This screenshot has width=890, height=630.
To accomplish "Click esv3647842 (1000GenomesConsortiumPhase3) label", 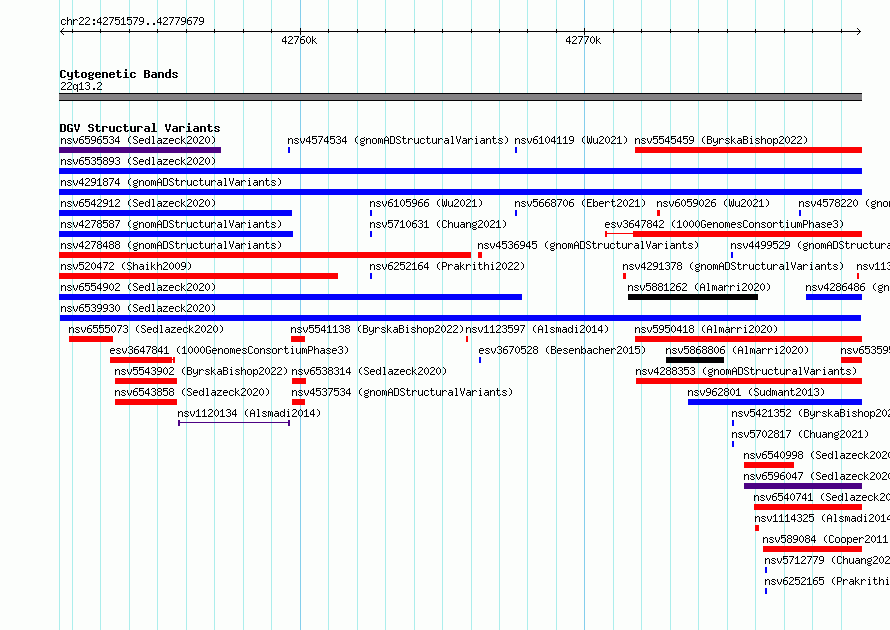I will coord(724,224).
